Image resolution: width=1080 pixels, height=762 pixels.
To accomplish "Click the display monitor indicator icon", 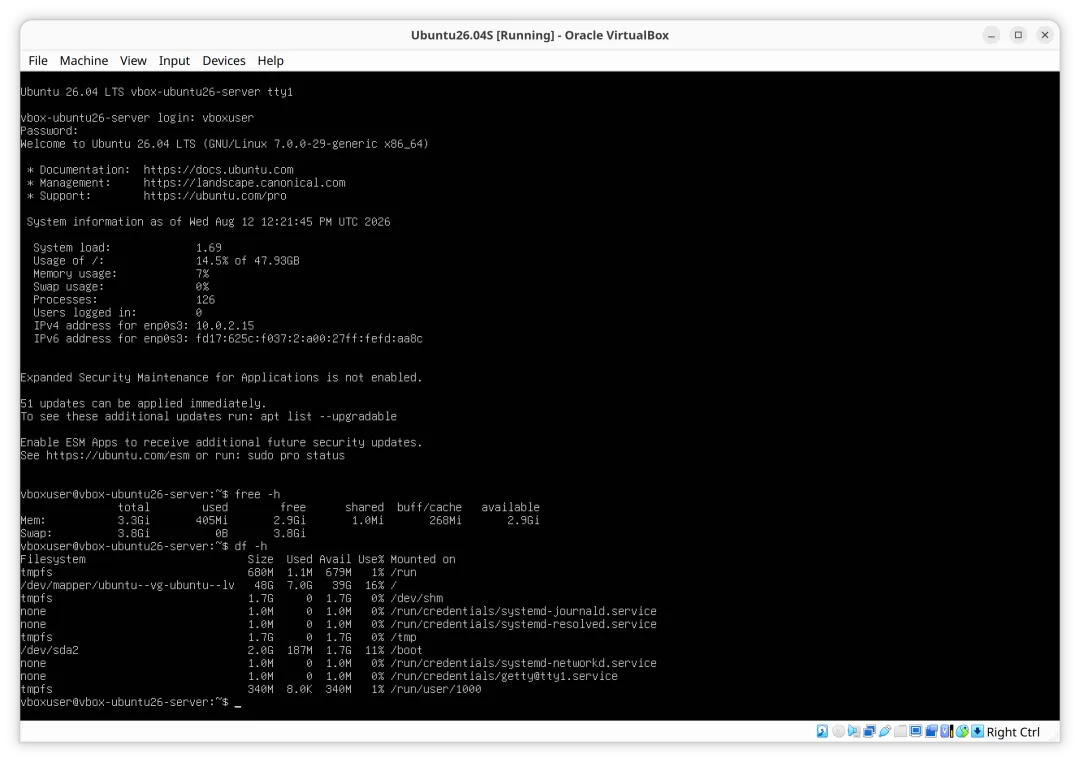I will click(915, 731).
